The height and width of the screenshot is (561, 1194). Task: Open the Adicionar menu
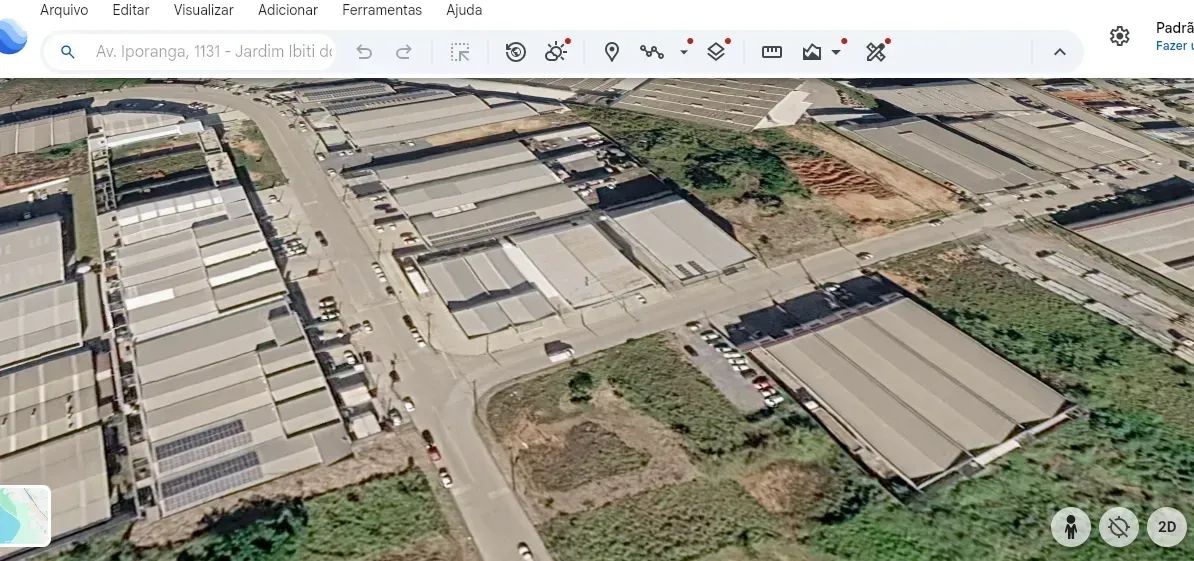[288, 10]
